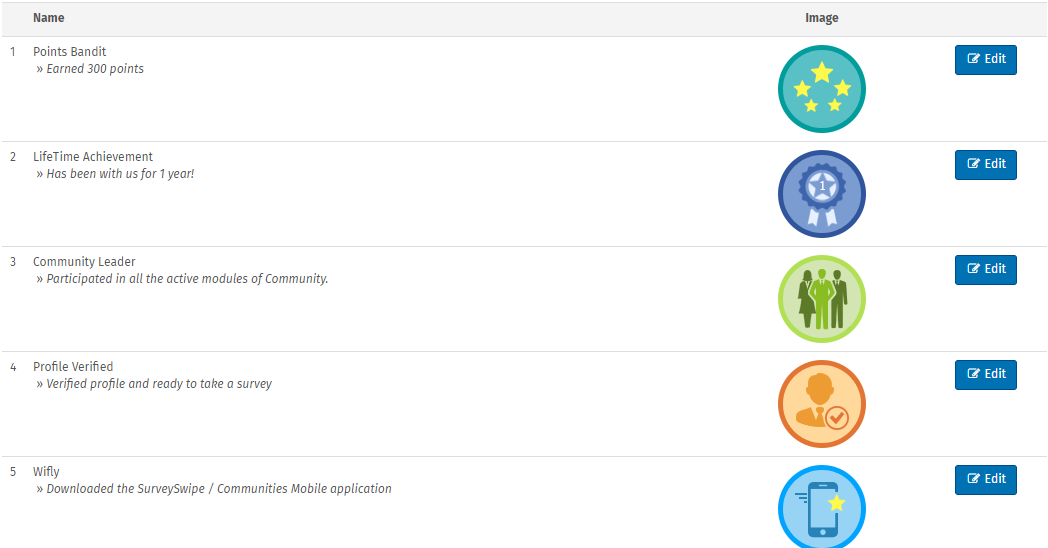Select the Community Leader badge name
This screenshot has height=548, width=1048.
(x=84, y=262)
